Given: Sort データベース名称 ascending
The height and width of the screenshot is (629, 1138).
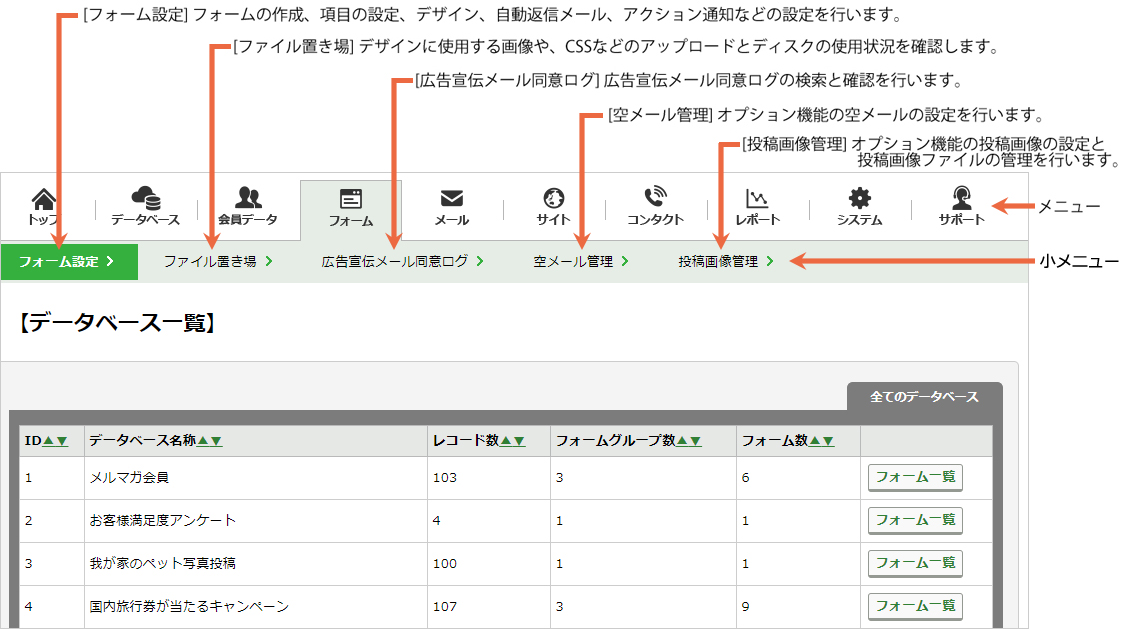Looking at the screenshot, I should [203, 441].
